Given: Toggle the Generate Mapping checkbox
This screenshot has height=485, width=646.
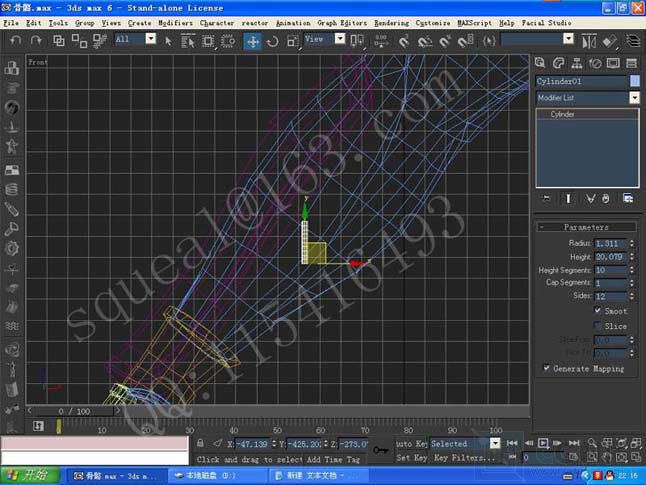Looking at the screenshot, I should pyautogui.click(x=547, y=368).
